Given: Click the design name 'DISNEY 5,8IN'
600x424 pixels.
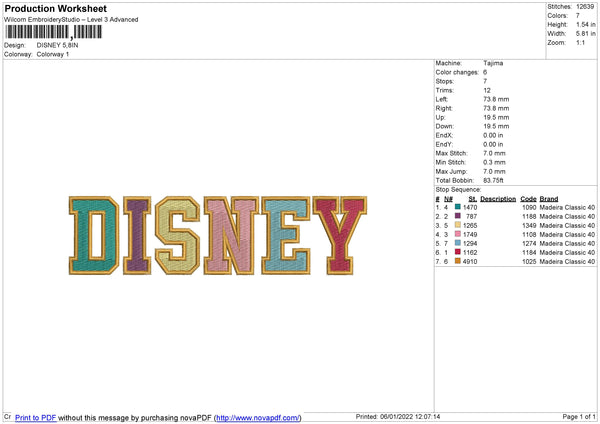Looking at the screenshot, I should point(57,45).
